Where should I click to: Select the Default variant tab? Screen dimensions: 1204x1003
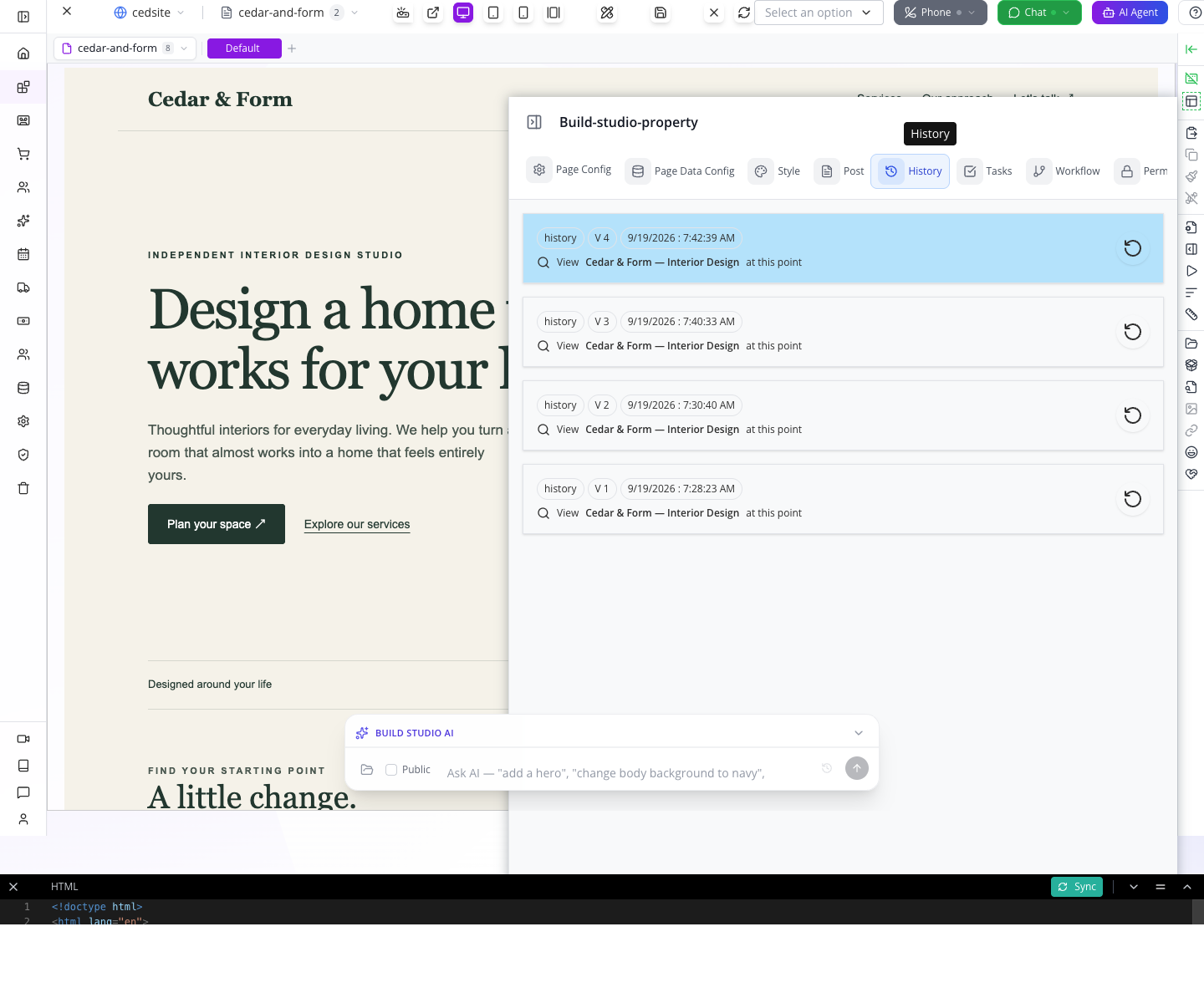(244, 48)
